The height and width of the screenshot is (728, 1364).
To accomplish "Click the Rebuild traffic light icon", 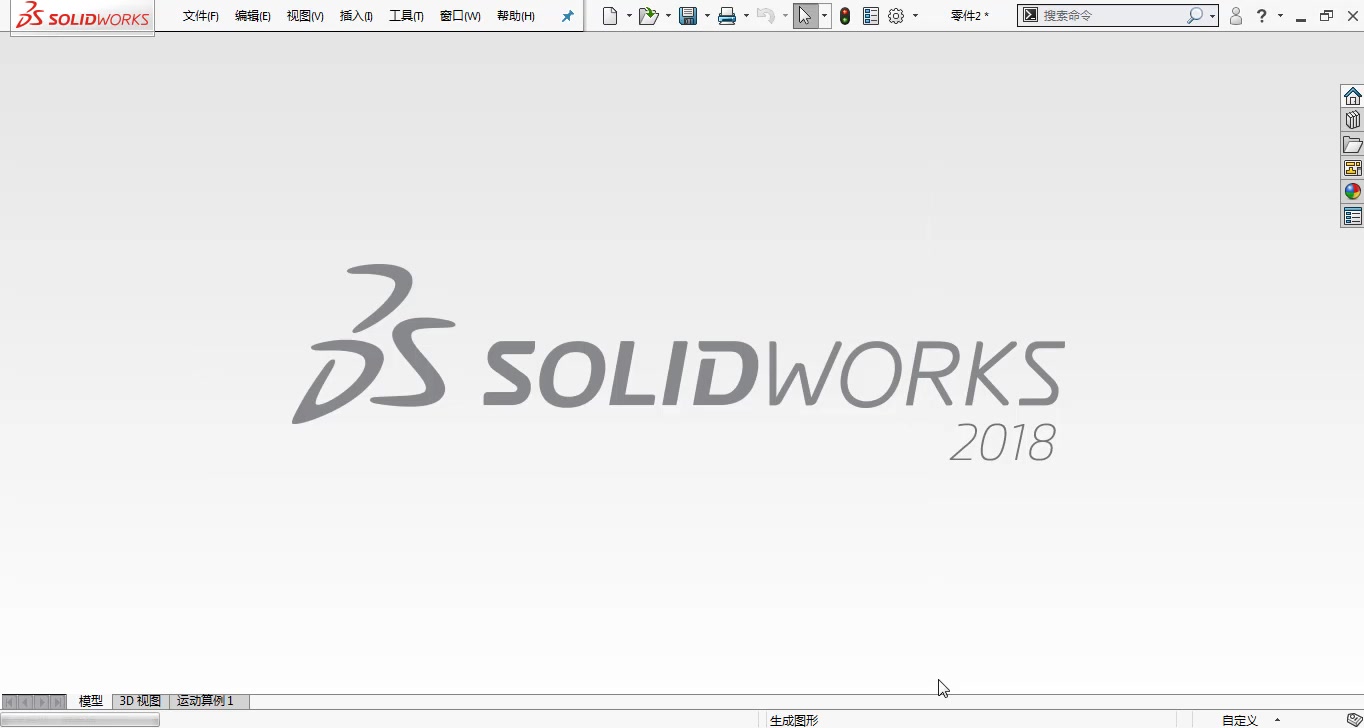I will point(845,16).
